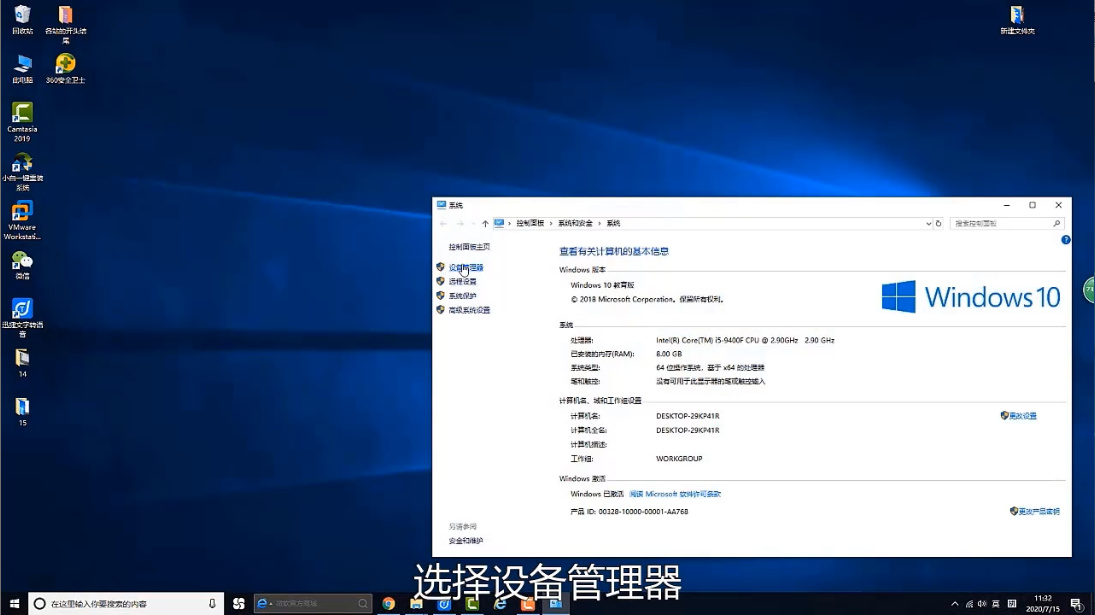Image resolution: width=1095 pixels, height=615 pixels.
Task: Click the Up arrow in navigation bar
Action: 485,224
